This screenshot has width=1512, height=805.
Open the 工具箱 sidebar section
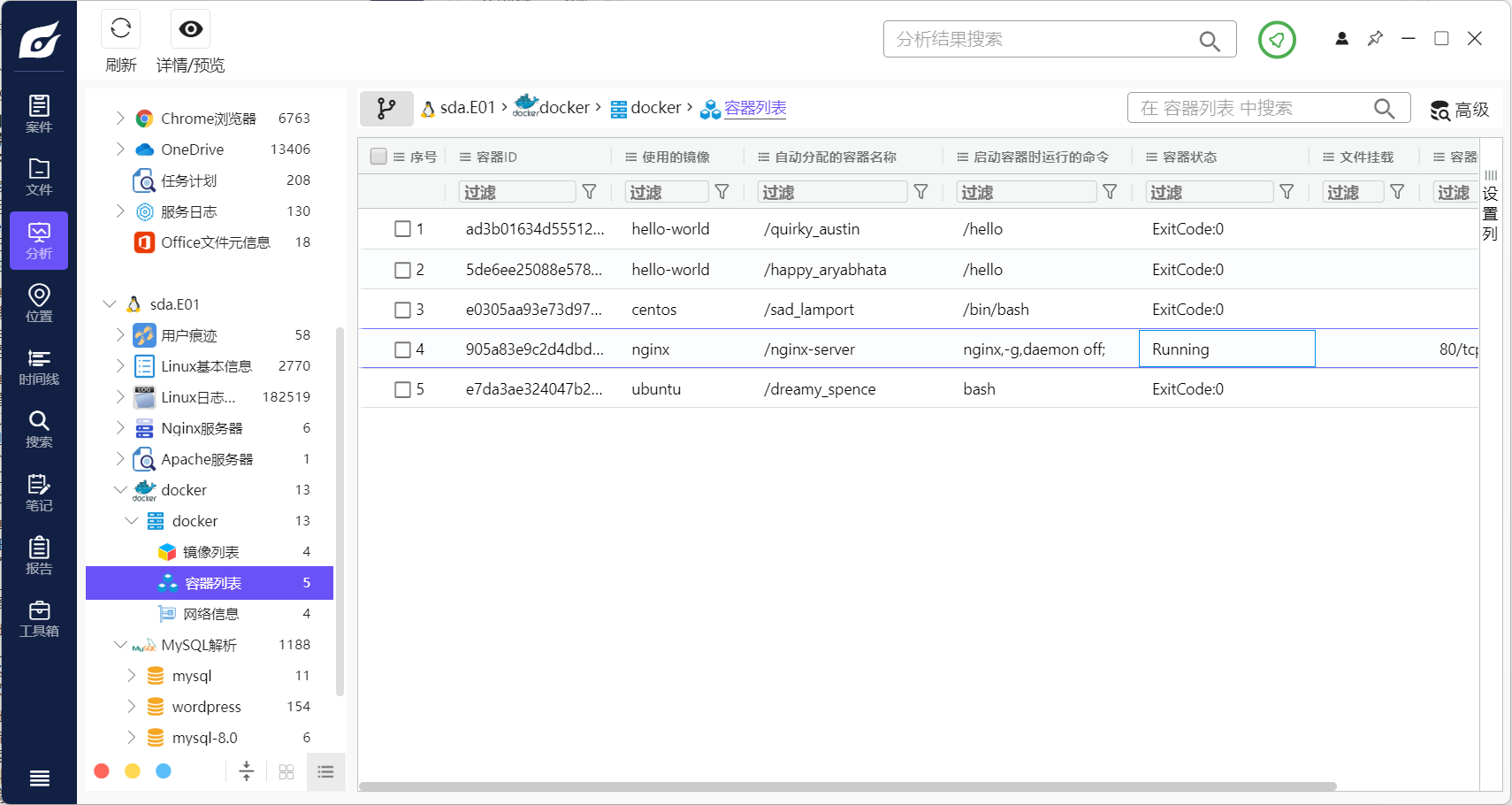tap(39, 618)
